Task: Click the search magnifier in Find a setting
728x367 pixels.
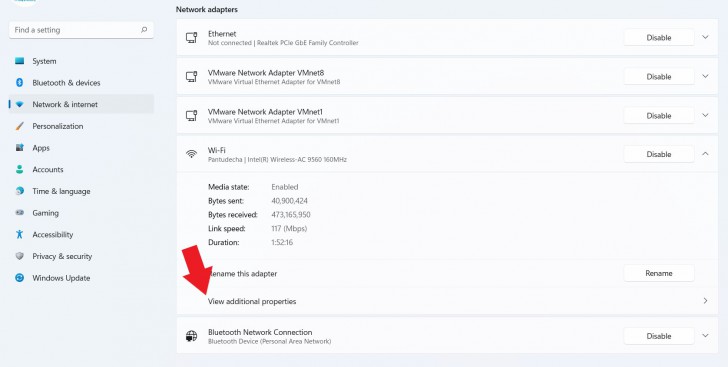Action: point(144,30)
